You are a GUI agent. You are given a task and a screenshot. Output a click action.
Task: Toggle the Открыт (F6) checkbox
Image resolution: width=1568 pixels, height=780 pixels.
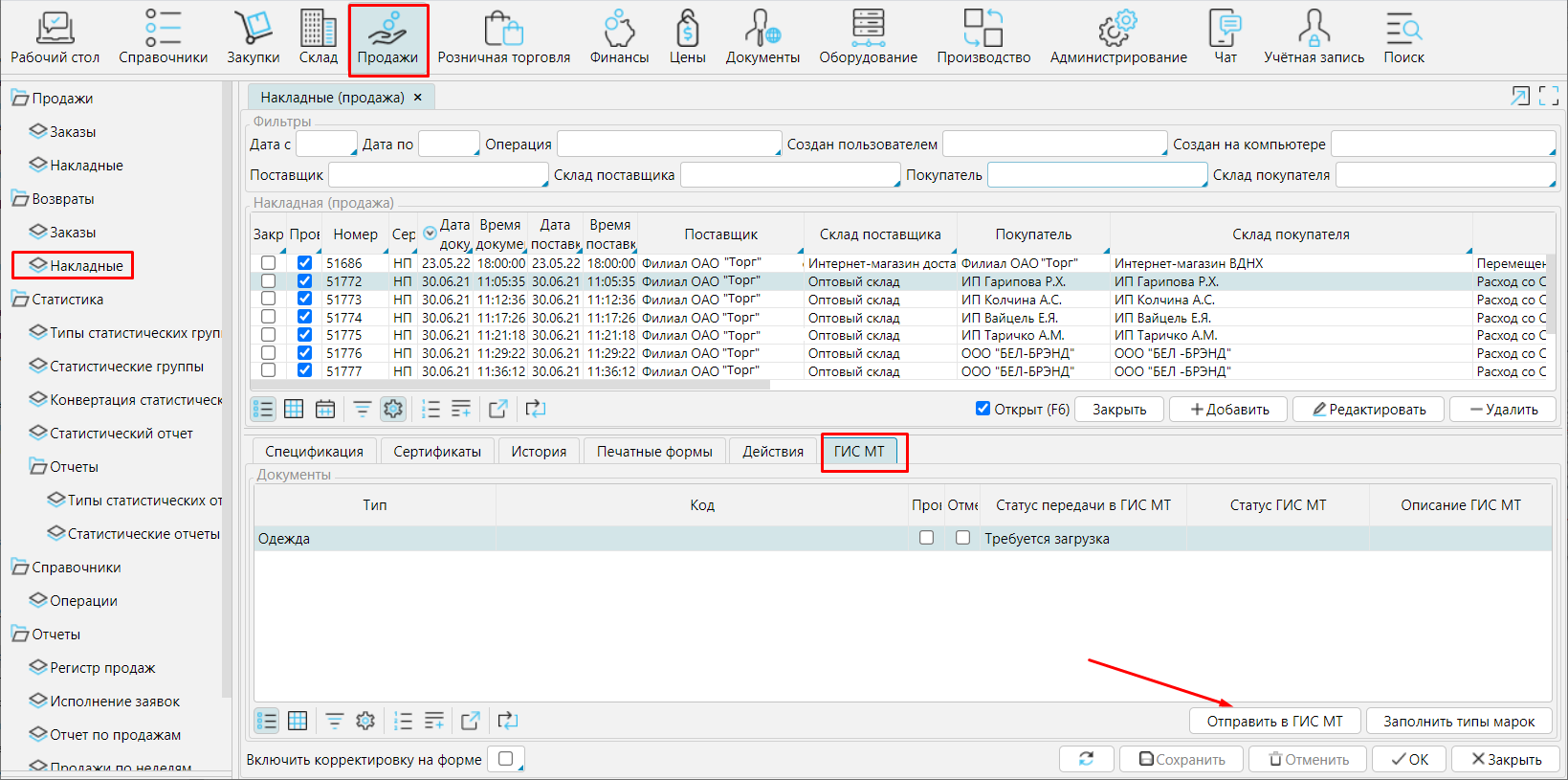[x=983, y=409]
